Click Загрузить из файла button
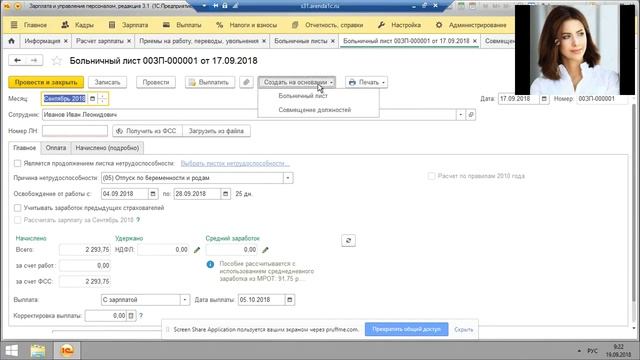 [216, 131]
